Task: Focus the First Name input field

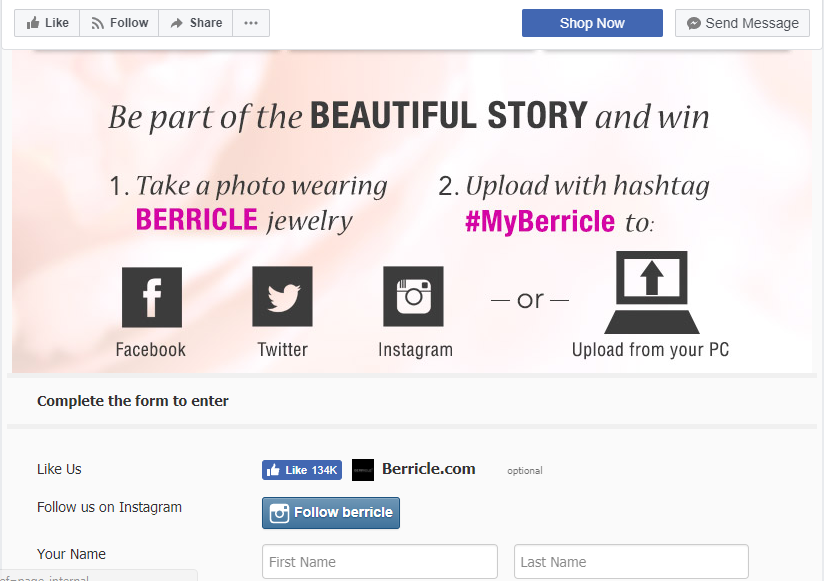Action: [x=380, y=562]
